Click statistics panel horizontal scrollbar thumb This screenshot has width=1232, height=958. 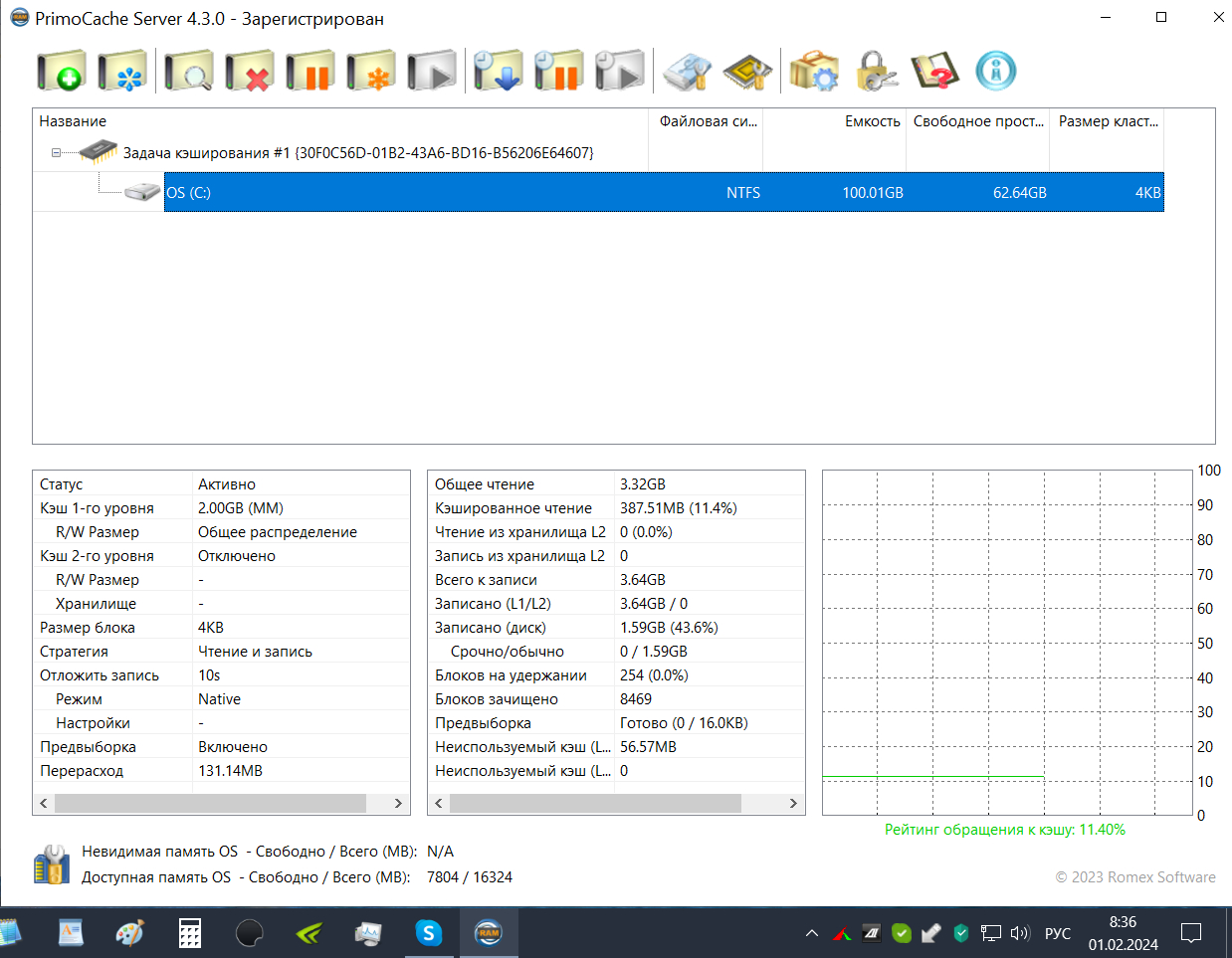tap(595, 803)
